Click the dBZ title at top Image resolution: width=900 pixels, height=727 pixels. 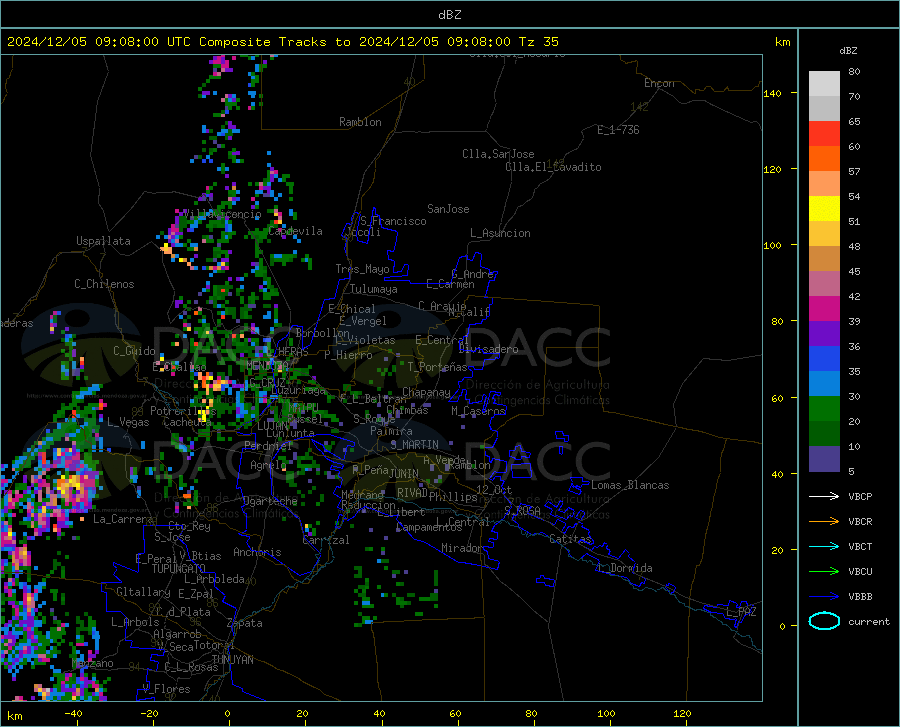pos(449,15)
